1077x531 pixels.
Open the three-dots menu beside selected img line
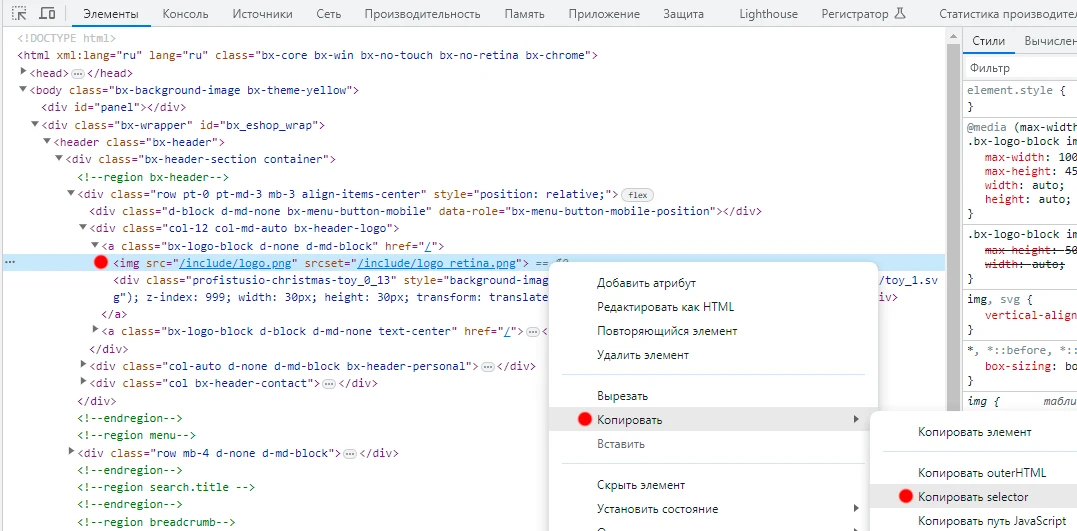click(10, 262)
